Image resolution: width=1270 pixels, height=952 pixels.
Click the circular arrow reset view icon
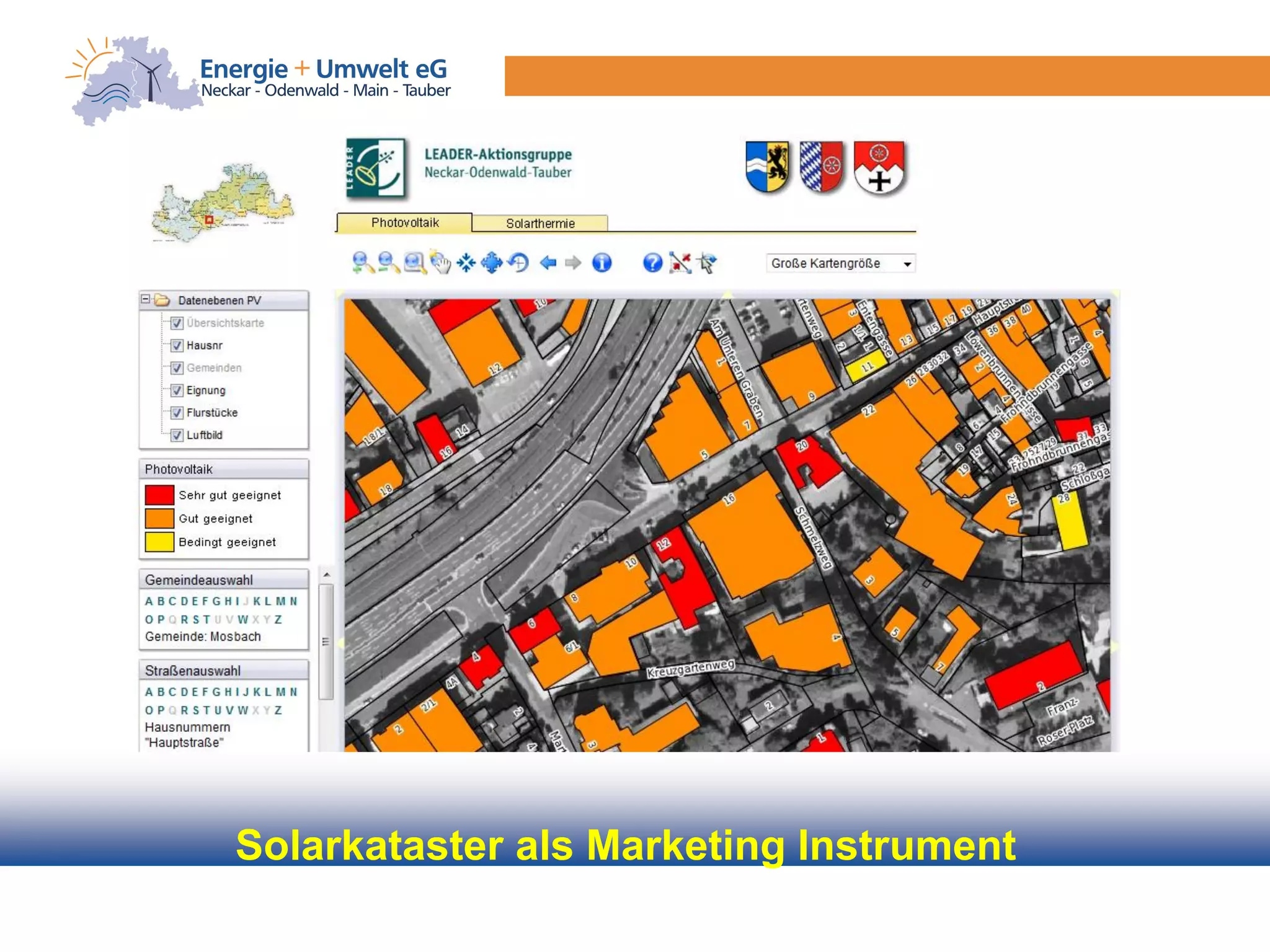pyautogui.click(x=518, y=263)
